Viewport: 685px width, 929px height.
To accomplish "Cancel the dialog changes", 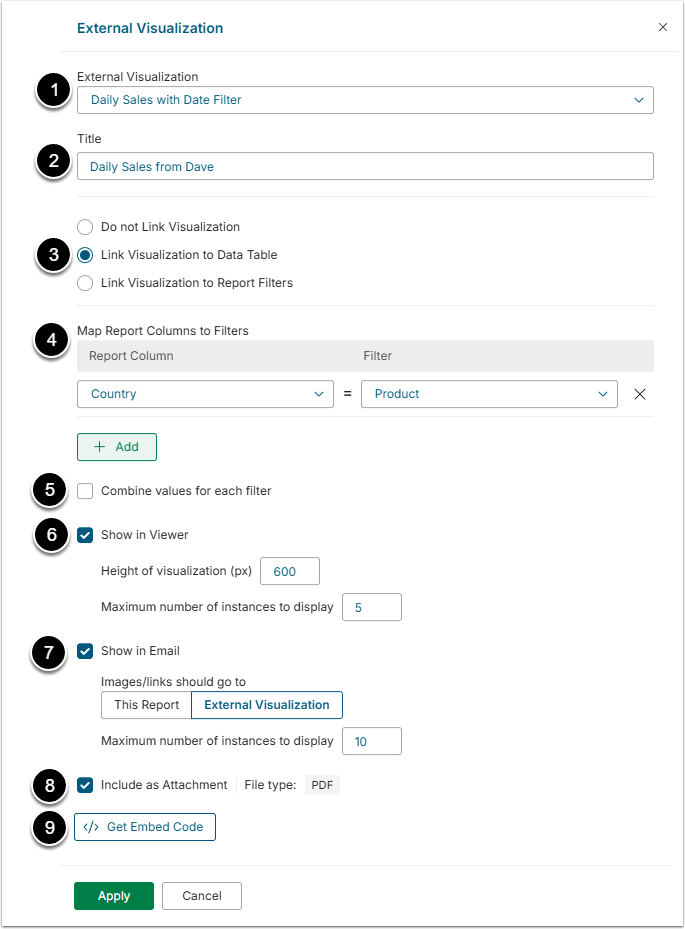I will pyautogui.click(x=202, y=896).
